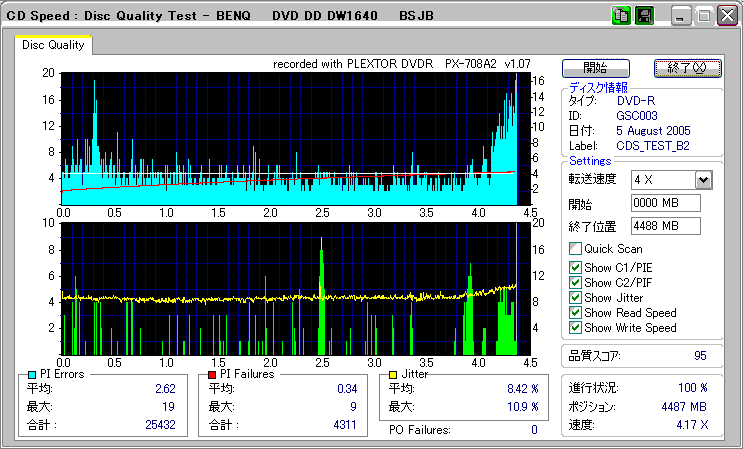The image size is (743, 449).
Task: Select the Disc Quality tab
Action: coord(54,45)
